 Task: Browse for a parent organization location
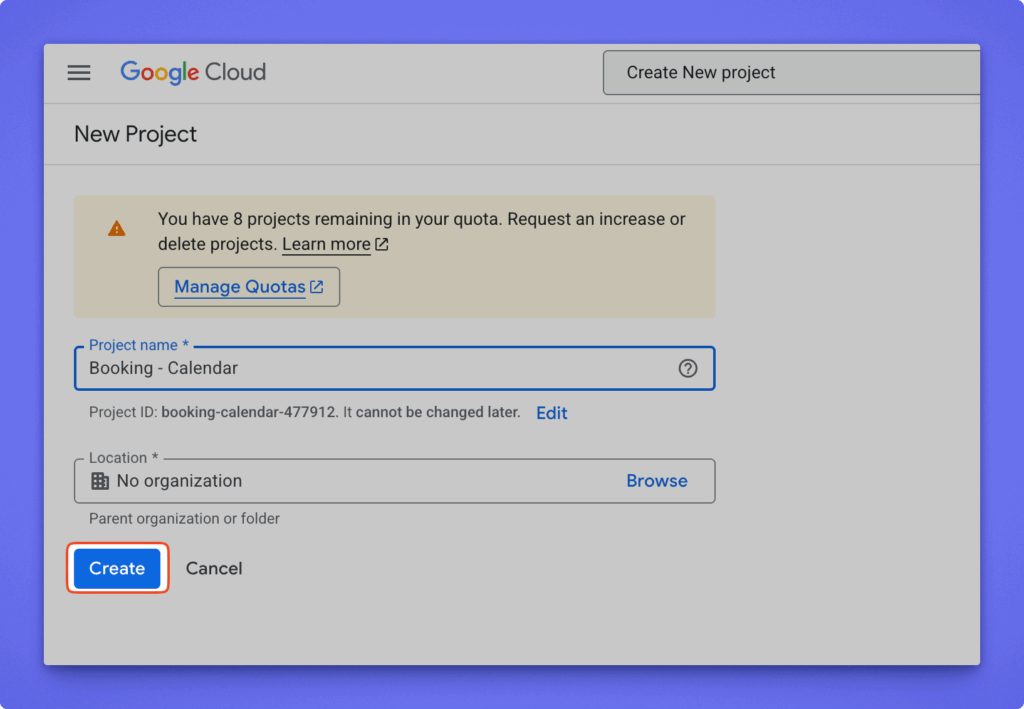pos(656,481)
